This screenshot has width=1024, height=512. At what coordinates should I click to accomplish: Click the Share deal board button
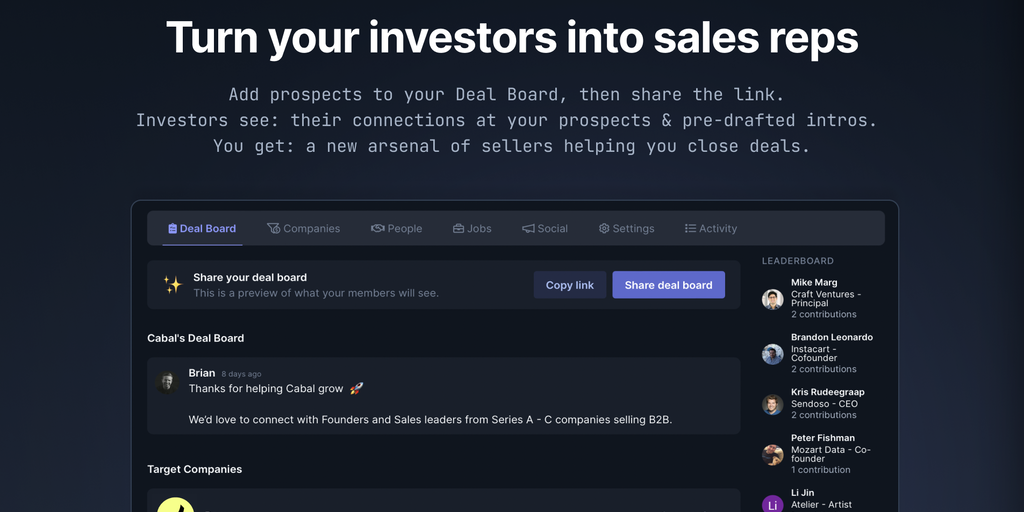(x=668, y=285)
